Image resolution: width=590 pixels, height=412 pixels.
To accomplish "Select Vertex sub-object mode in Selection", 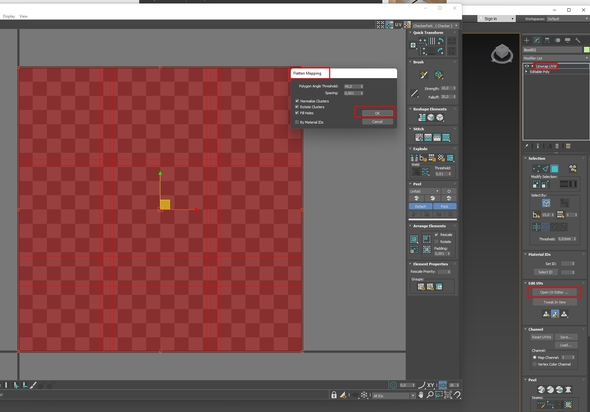I will tap(536, 169).
